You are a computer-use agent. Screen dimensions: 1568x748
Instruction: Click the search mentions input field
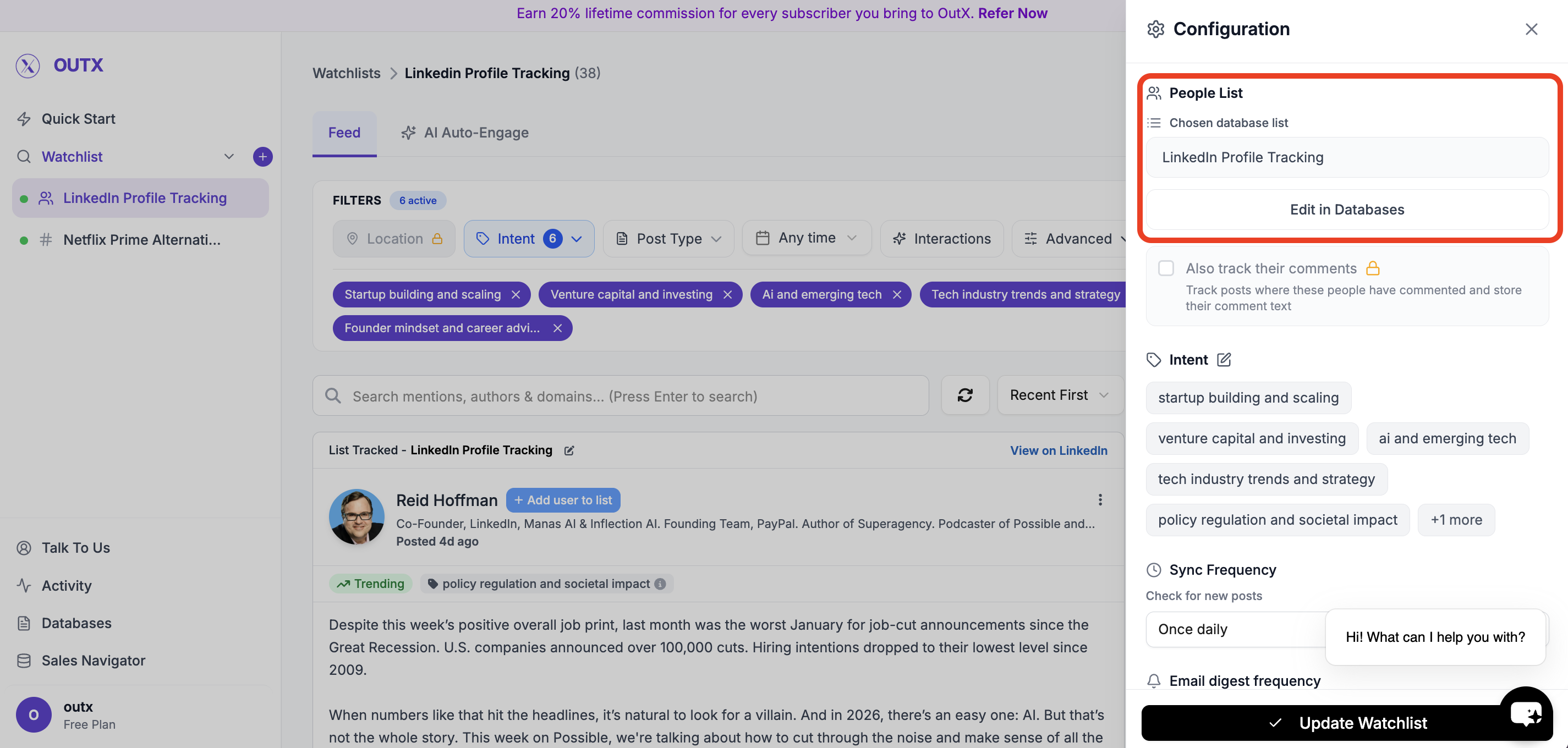click(619, 395)
